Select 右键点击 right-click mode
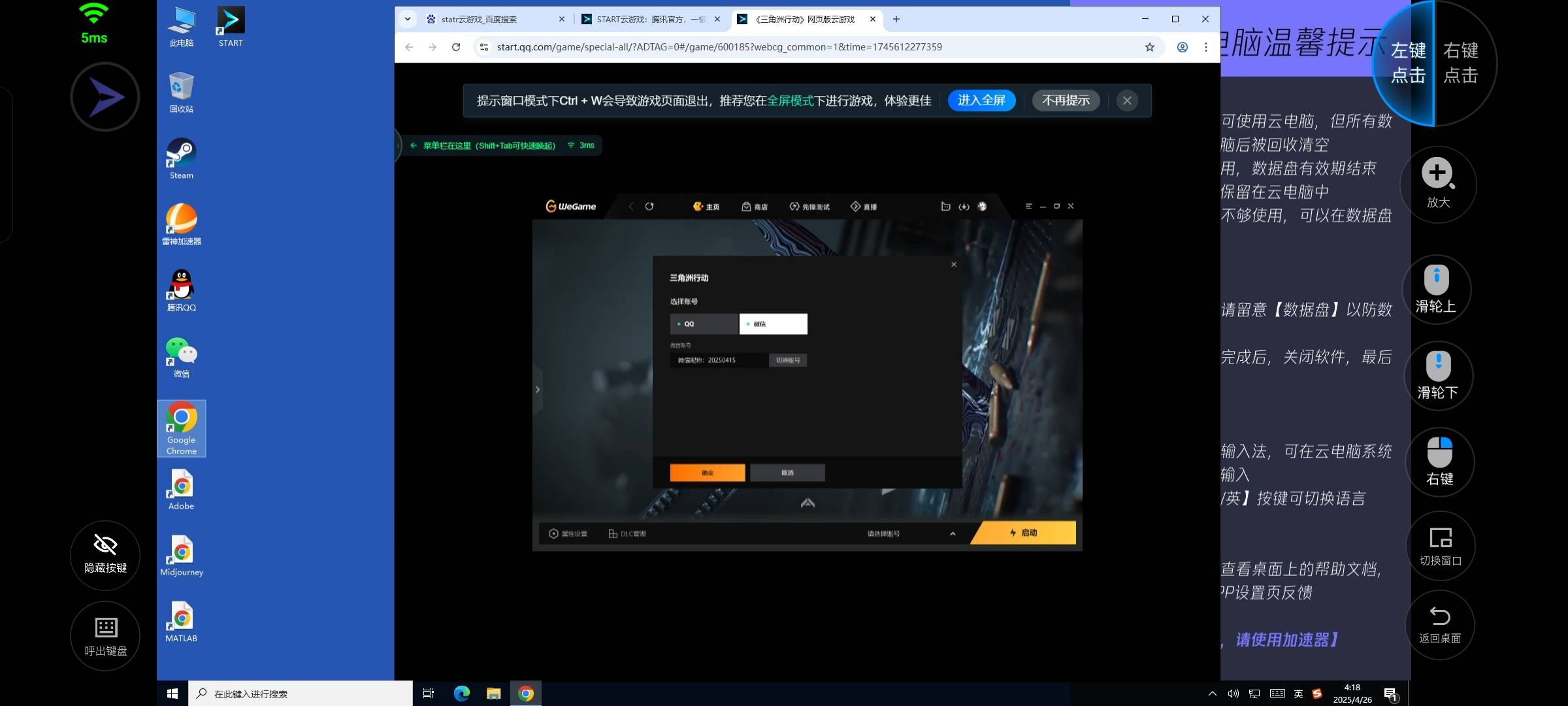The width and height of the screenshot is (1568, 706). 1461,63
